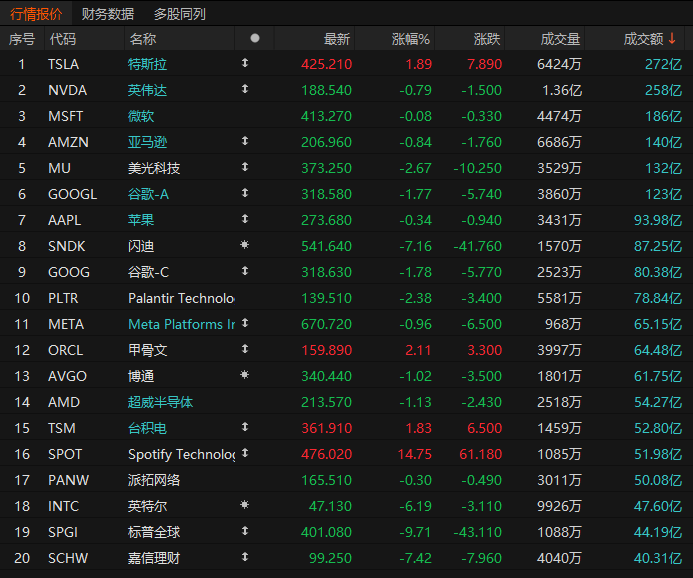Click the up-down marker in SPOT row
Screen dimensions: 693x578
click(x=245, y=453)
